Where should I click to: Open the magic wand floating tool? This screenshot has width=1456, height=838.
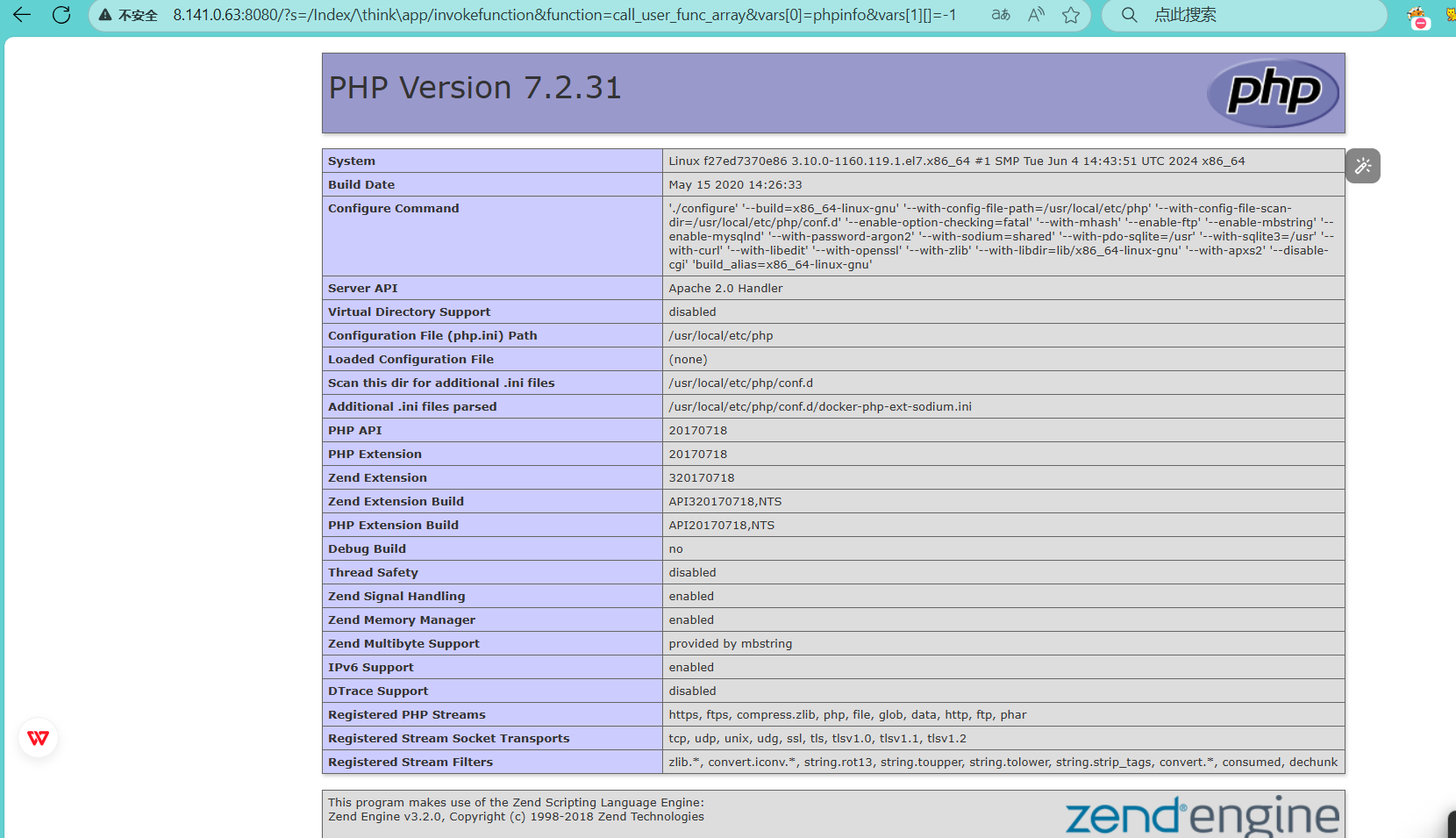1363,166
